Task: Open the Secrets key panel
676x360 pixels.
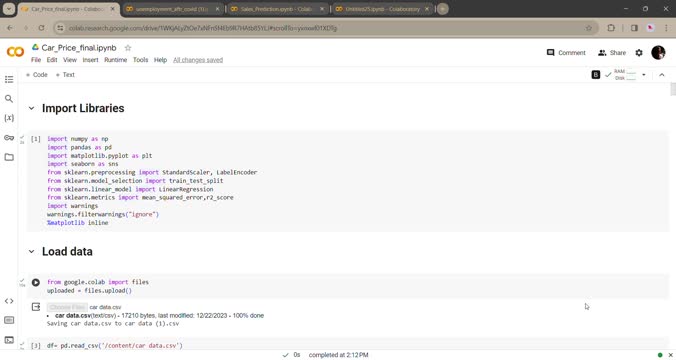Action: 9,138
